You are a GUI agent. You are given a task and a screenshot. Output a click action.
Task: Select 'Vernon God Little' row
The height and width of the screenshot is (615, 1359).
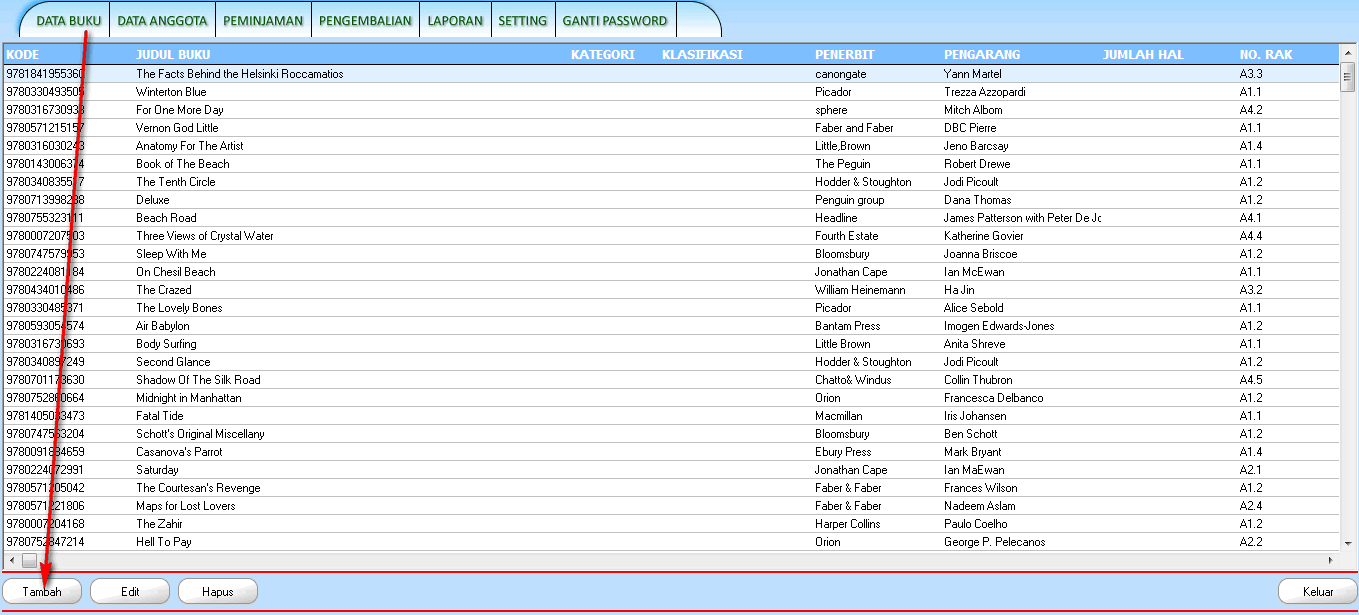pyautogui.click(x=671, y=128)
